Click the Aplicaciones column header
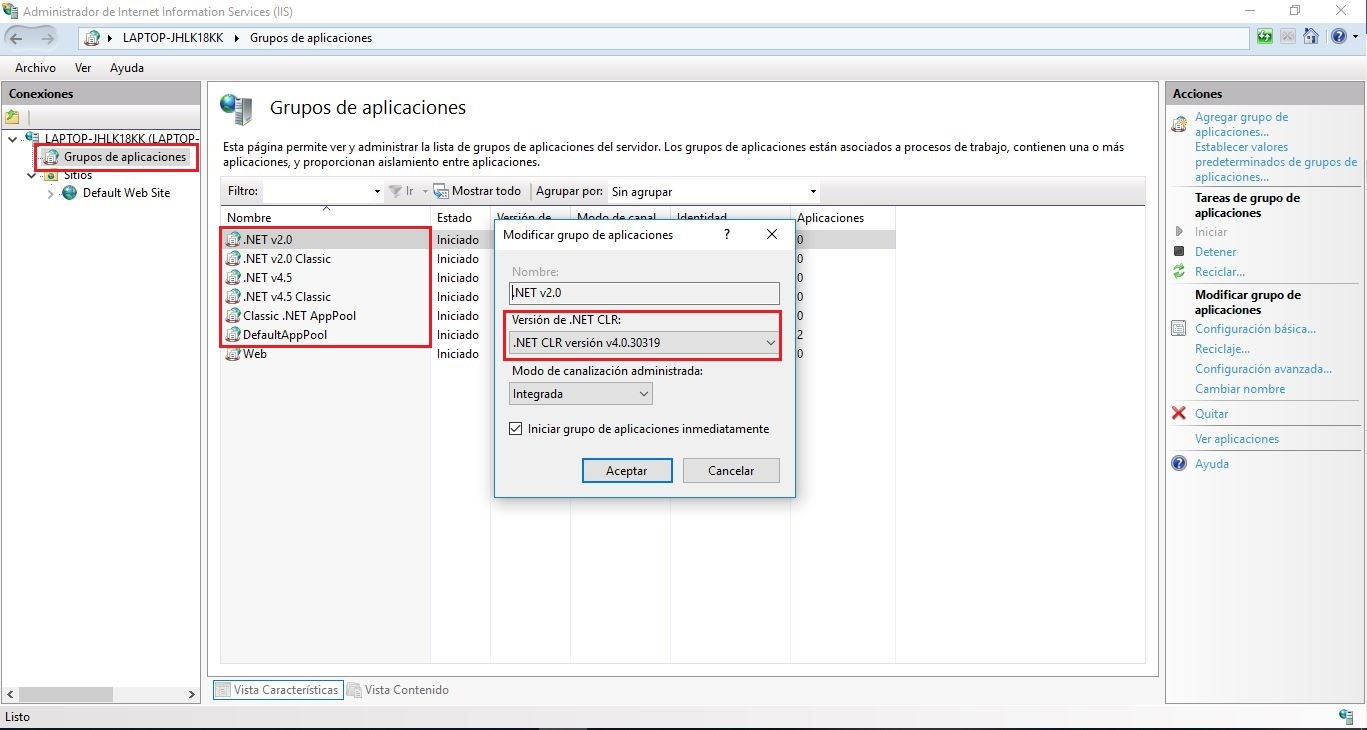Screen dimensions: 1367x730 tap(842, 217)
